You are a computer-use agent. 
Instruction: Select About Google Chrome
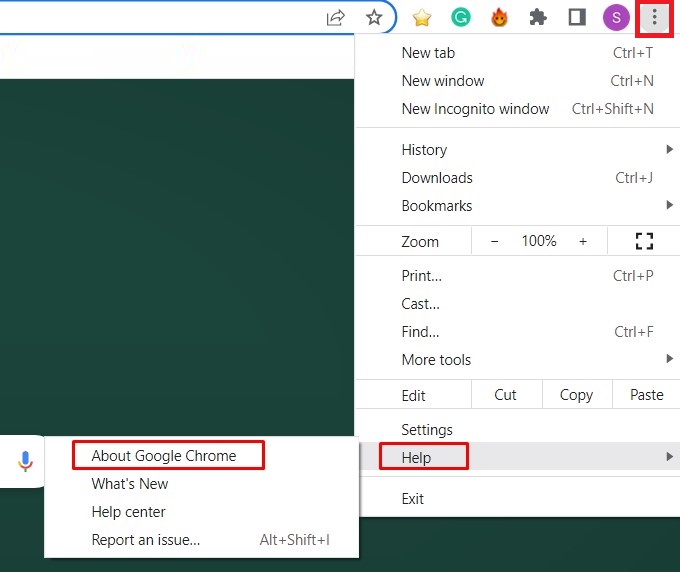pyautogui.click(x=202, y=456)
